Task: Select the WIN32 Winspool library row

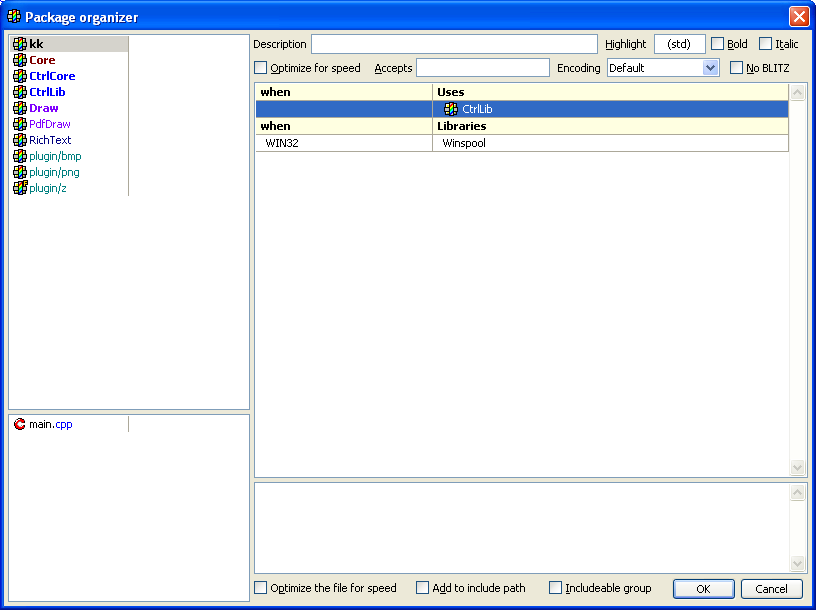Action: tap(520, 143)
